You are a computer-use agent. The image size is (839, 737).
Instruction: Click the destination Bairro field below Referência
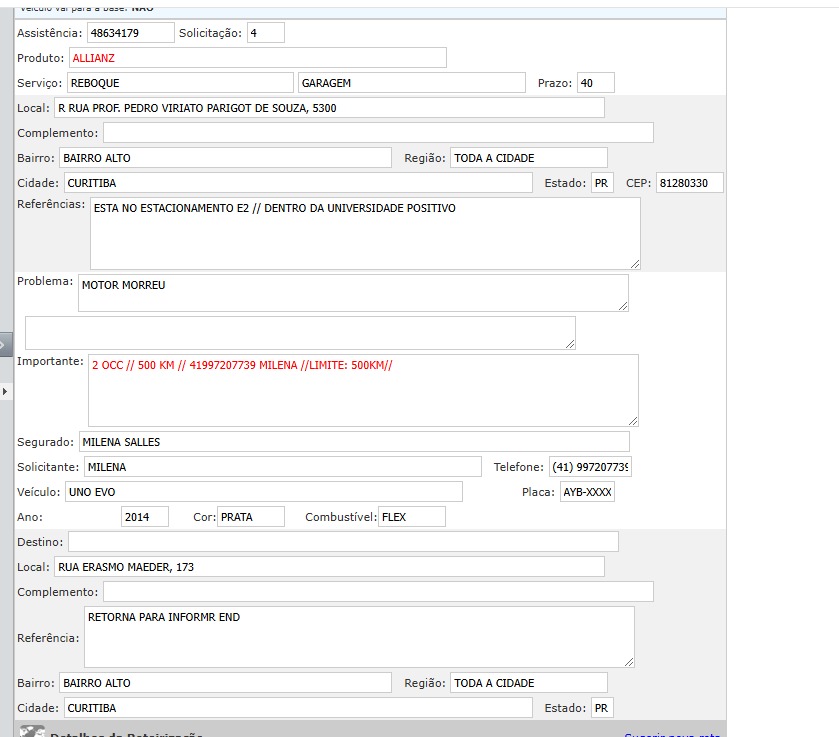click(x=225, y=683)
